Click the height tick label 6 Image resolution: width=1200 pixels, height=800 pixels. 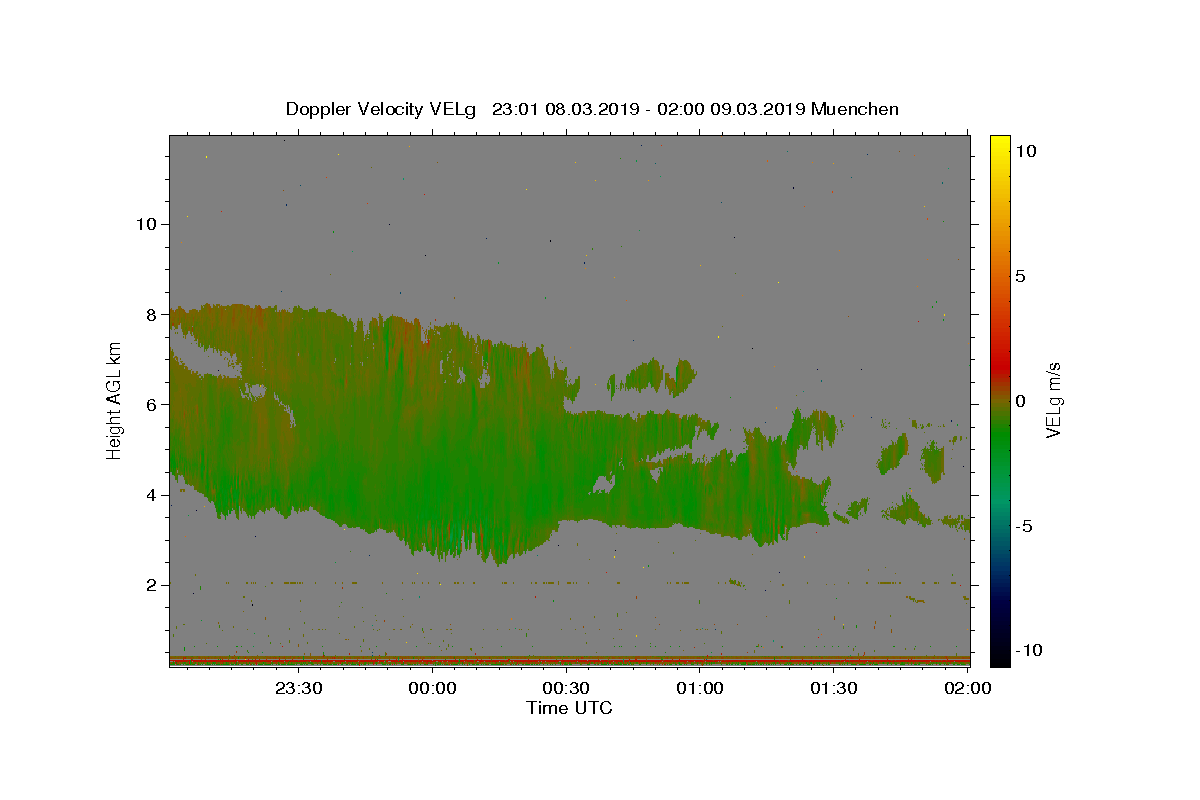pyautogui.click(x=150, y=404)
